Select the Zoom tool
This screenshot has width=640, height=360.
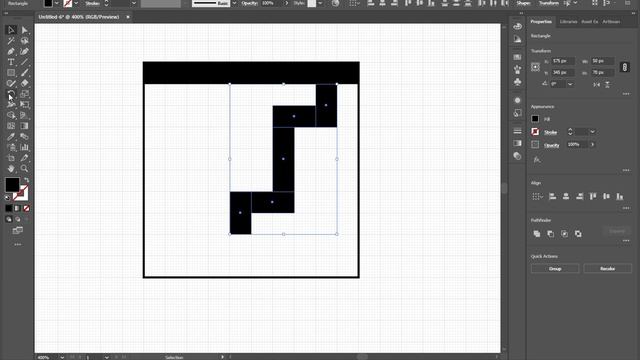[x=24, y=168]
